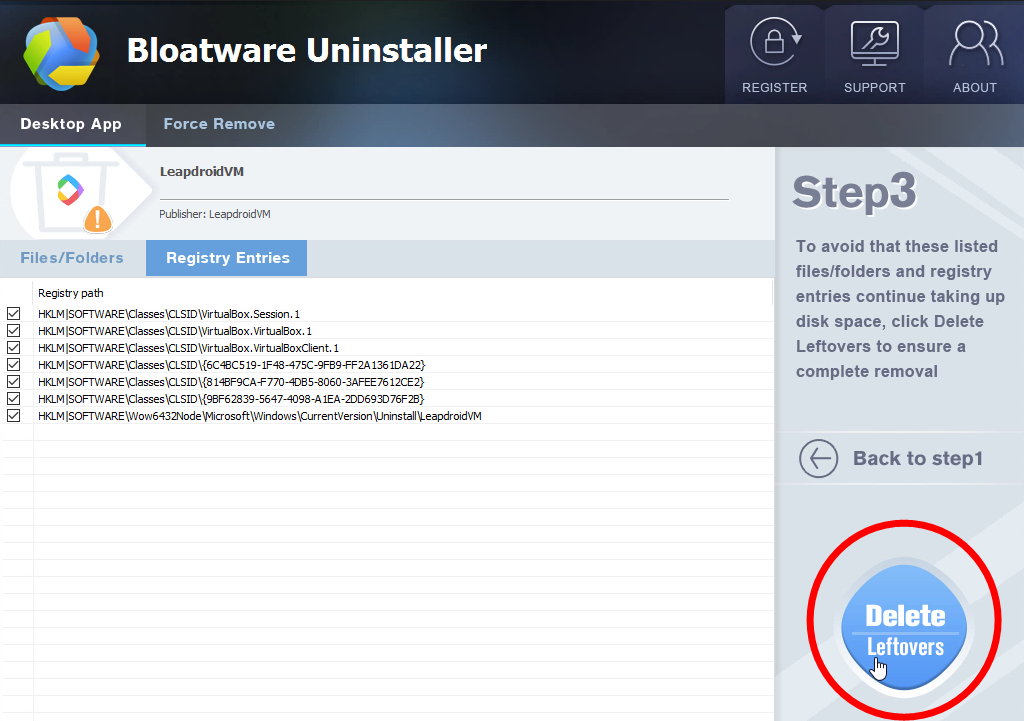Viewport: 1024px width, 721px height.
Task: Toggle checkbox for CLSID {6C4BC519-1F48-475C-9FB9-FF2A1361DA22}
Action: tap(14, 364)
